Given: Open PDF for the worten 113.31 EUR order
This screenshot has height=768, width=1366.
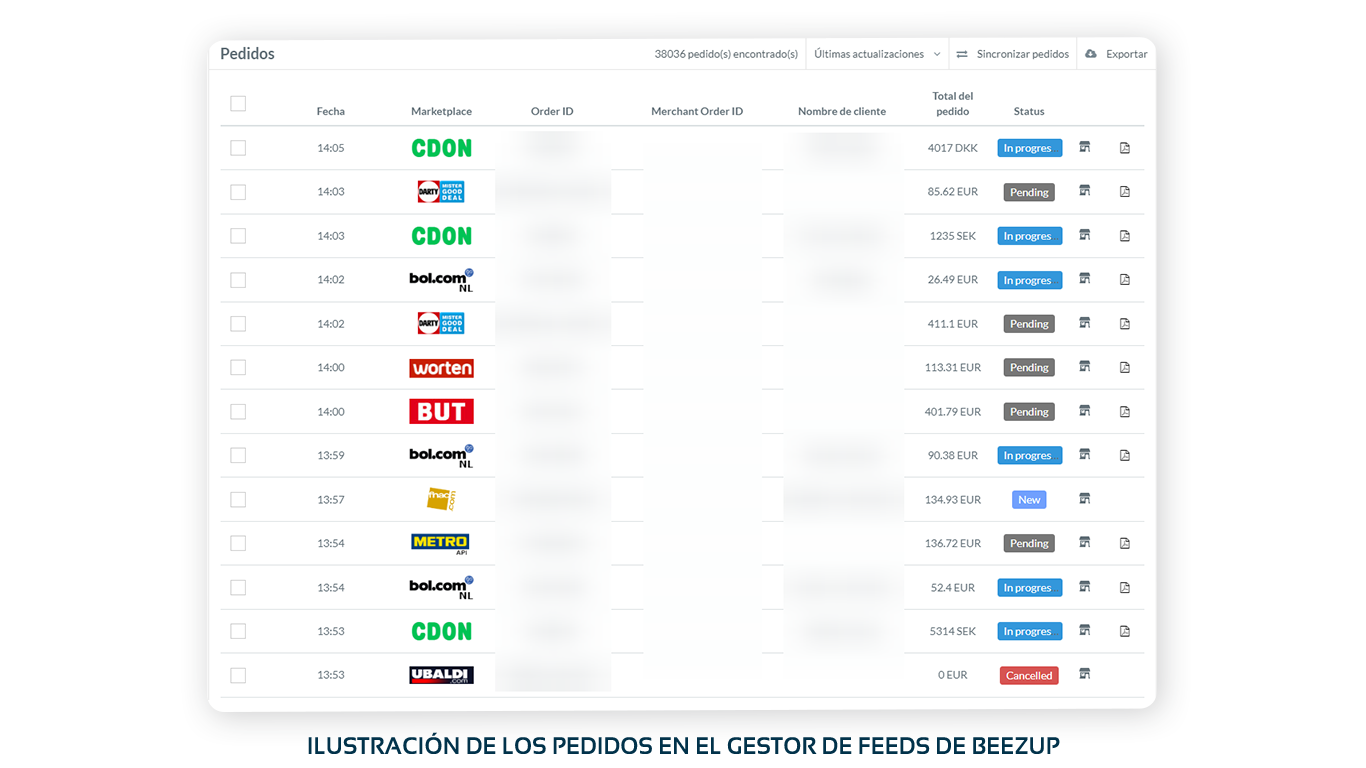Looking at the screenshot, I should [x=1125, y=368].
